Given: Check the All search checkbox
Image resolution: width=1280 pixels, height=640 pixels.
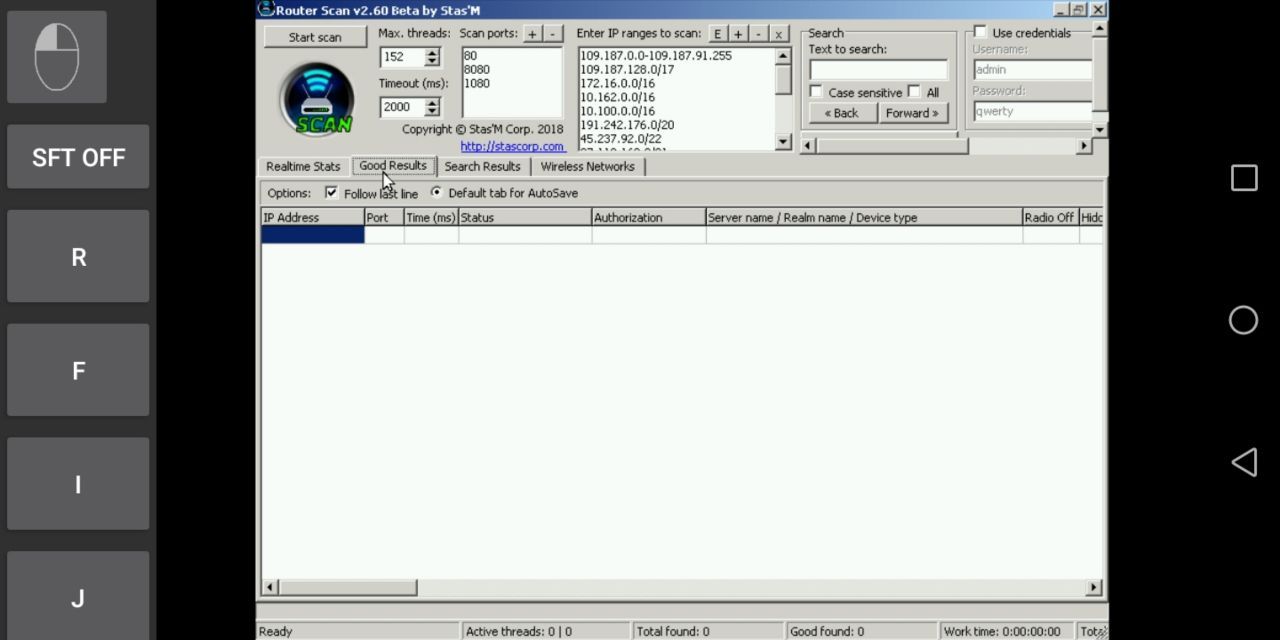Looking at the screenshot, I should tap(914, 92).
